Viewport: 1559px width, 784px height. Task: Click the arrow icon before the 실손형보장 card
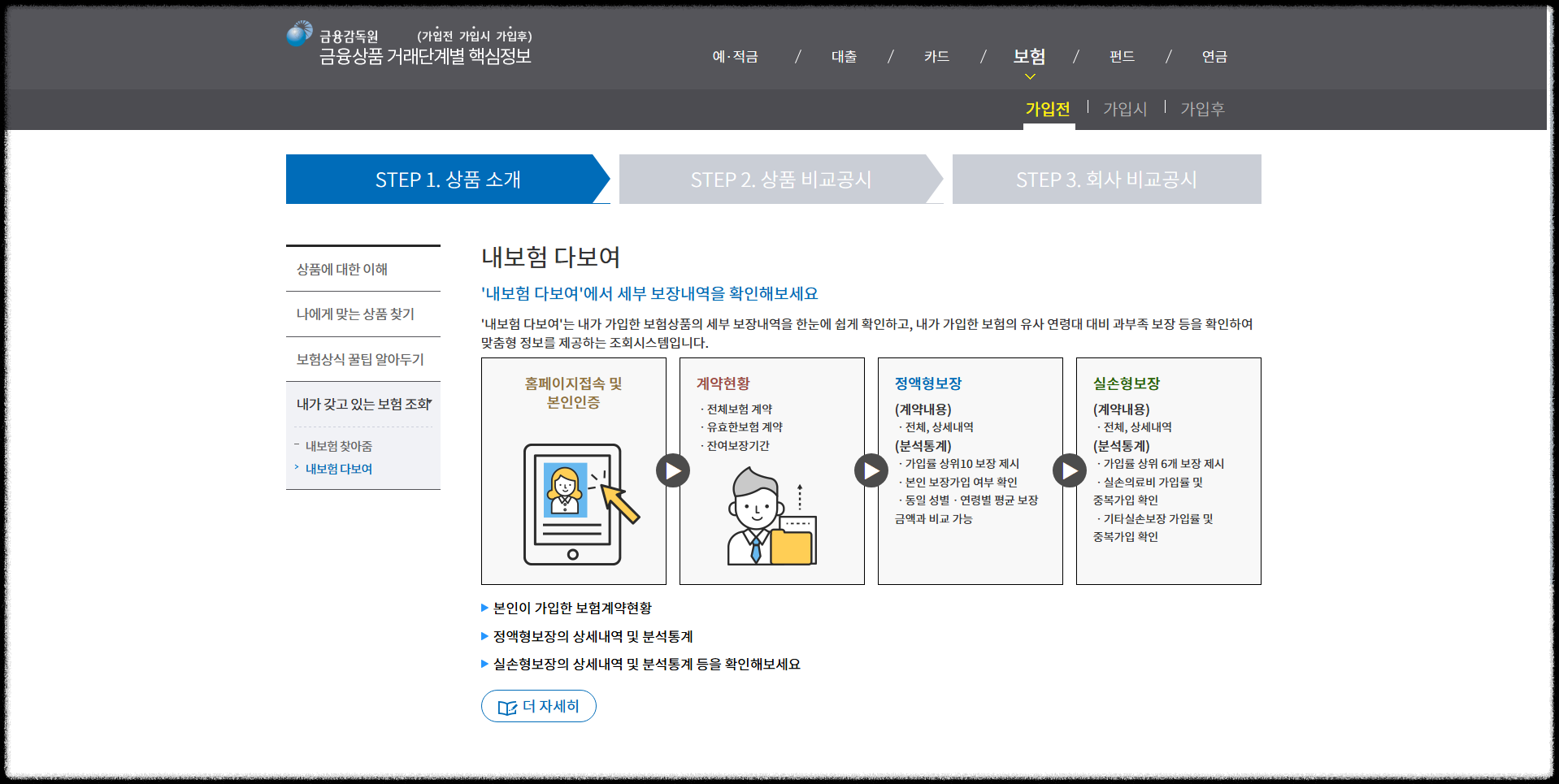(x=1070, y=470)
